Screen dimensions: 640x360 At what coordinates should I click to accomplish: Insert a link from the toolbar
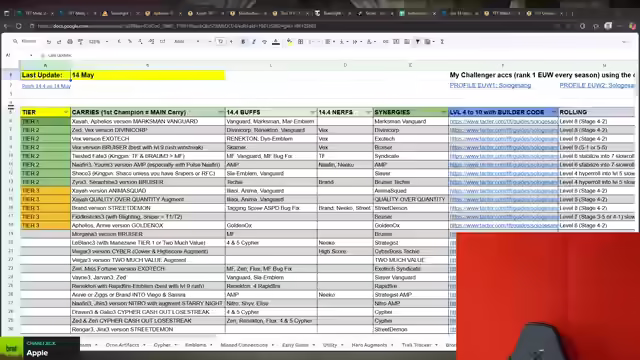click(x=385, y=42)
